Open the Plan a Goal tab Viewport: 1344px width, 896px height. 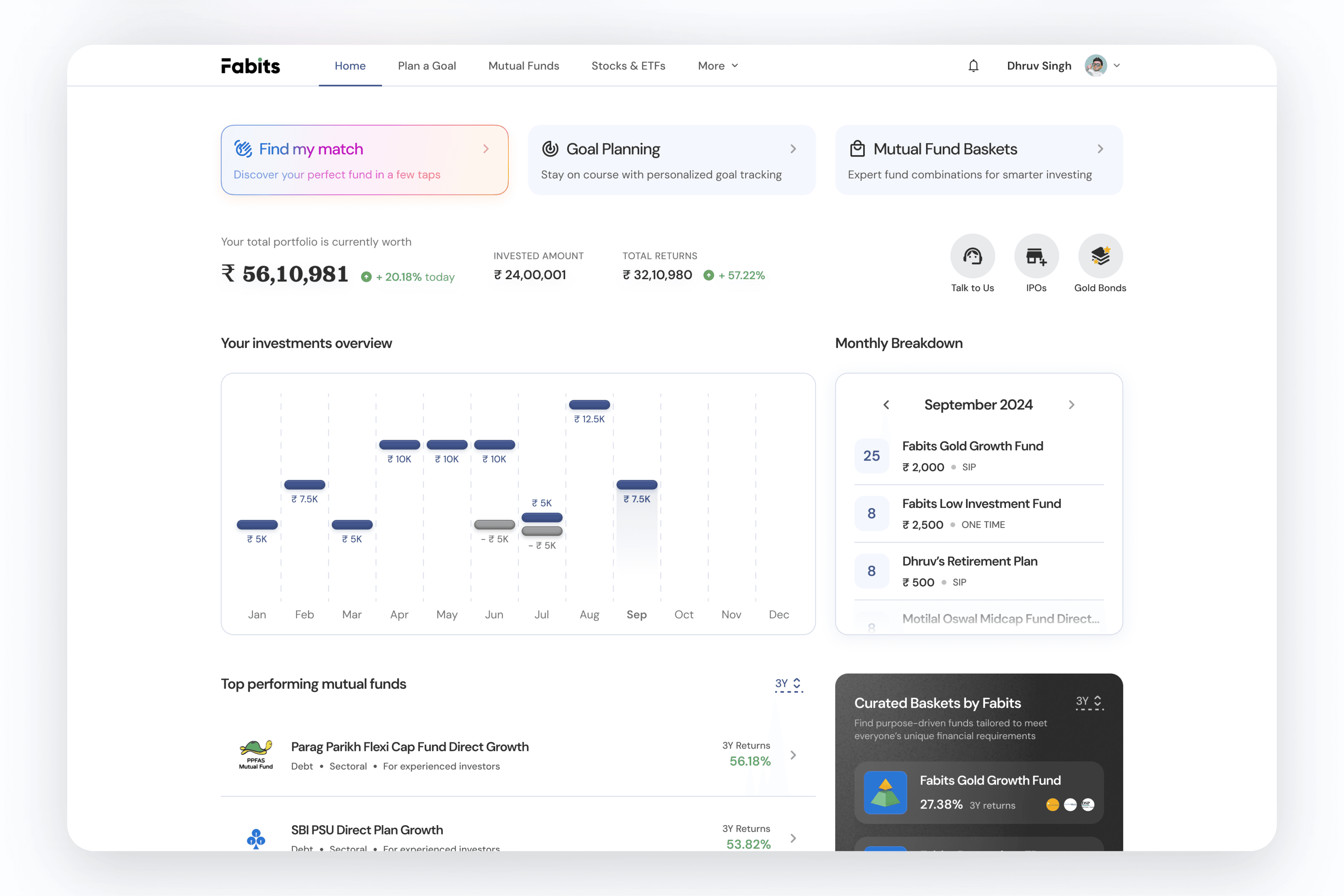pos(426,66)
